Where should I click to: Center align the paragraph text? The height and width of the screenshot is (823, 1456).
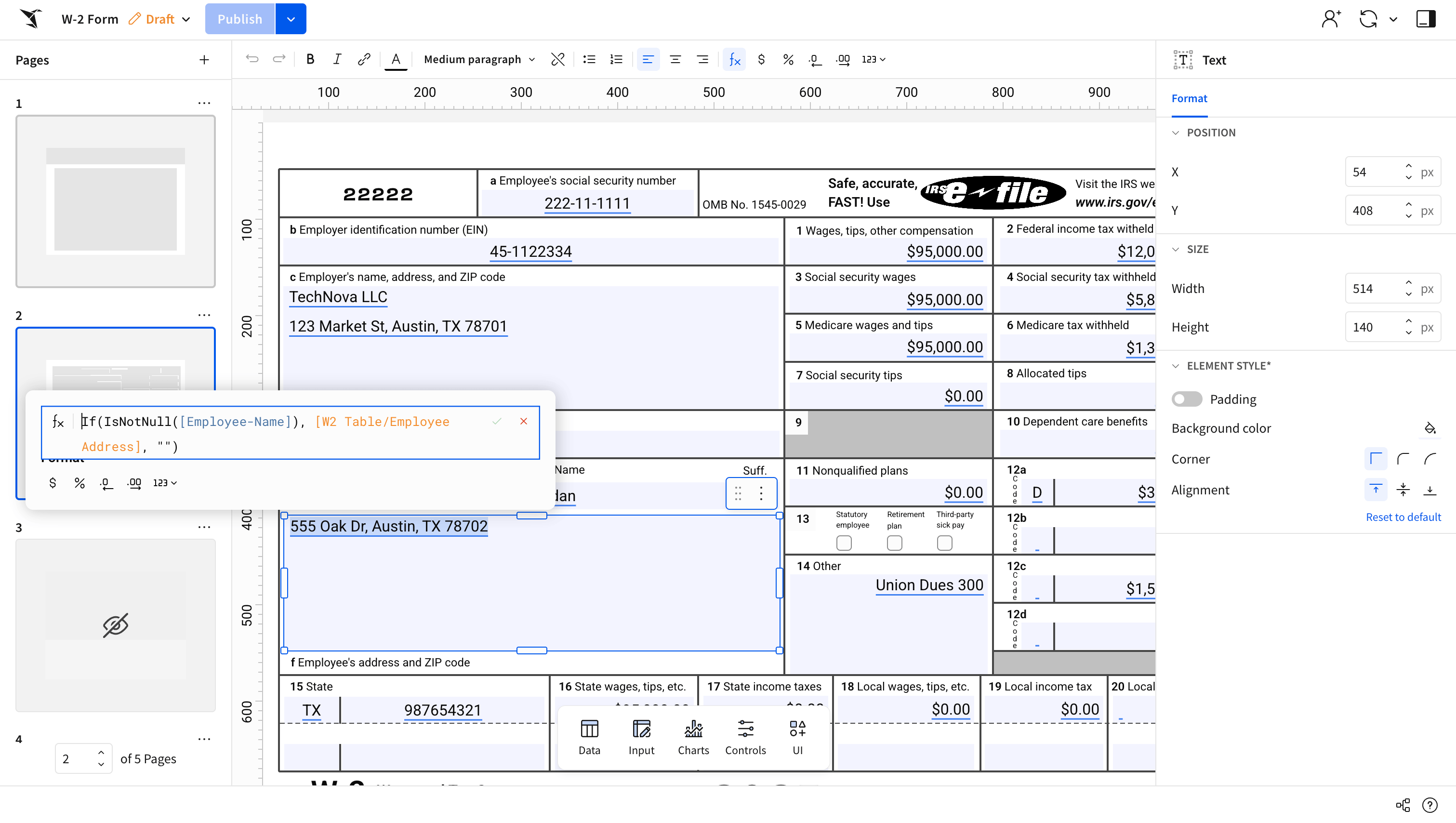click(x=675, y=59)
